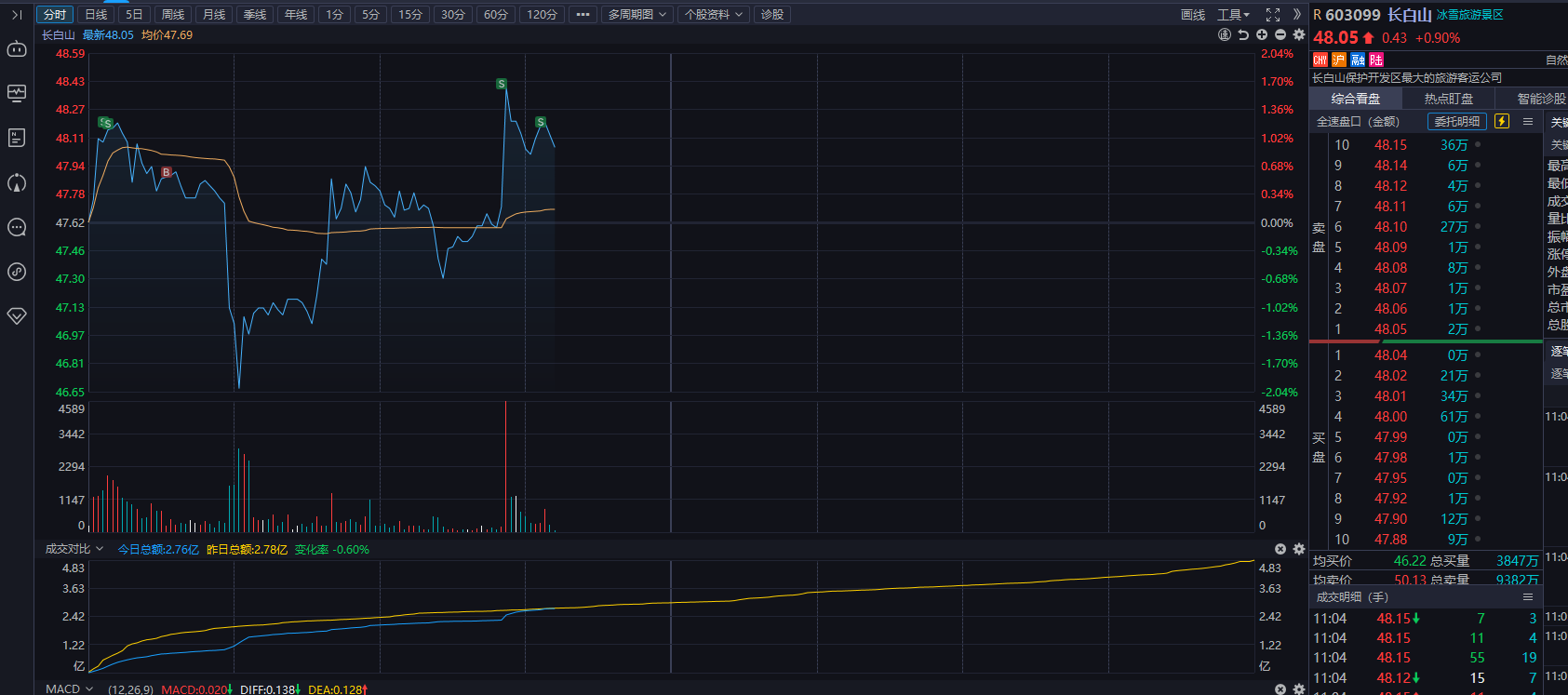The height and width of the screenshot is (695, 1568).
Task: Open the market monitor chart icon in the sidebar
Action: tap(17, 93)
